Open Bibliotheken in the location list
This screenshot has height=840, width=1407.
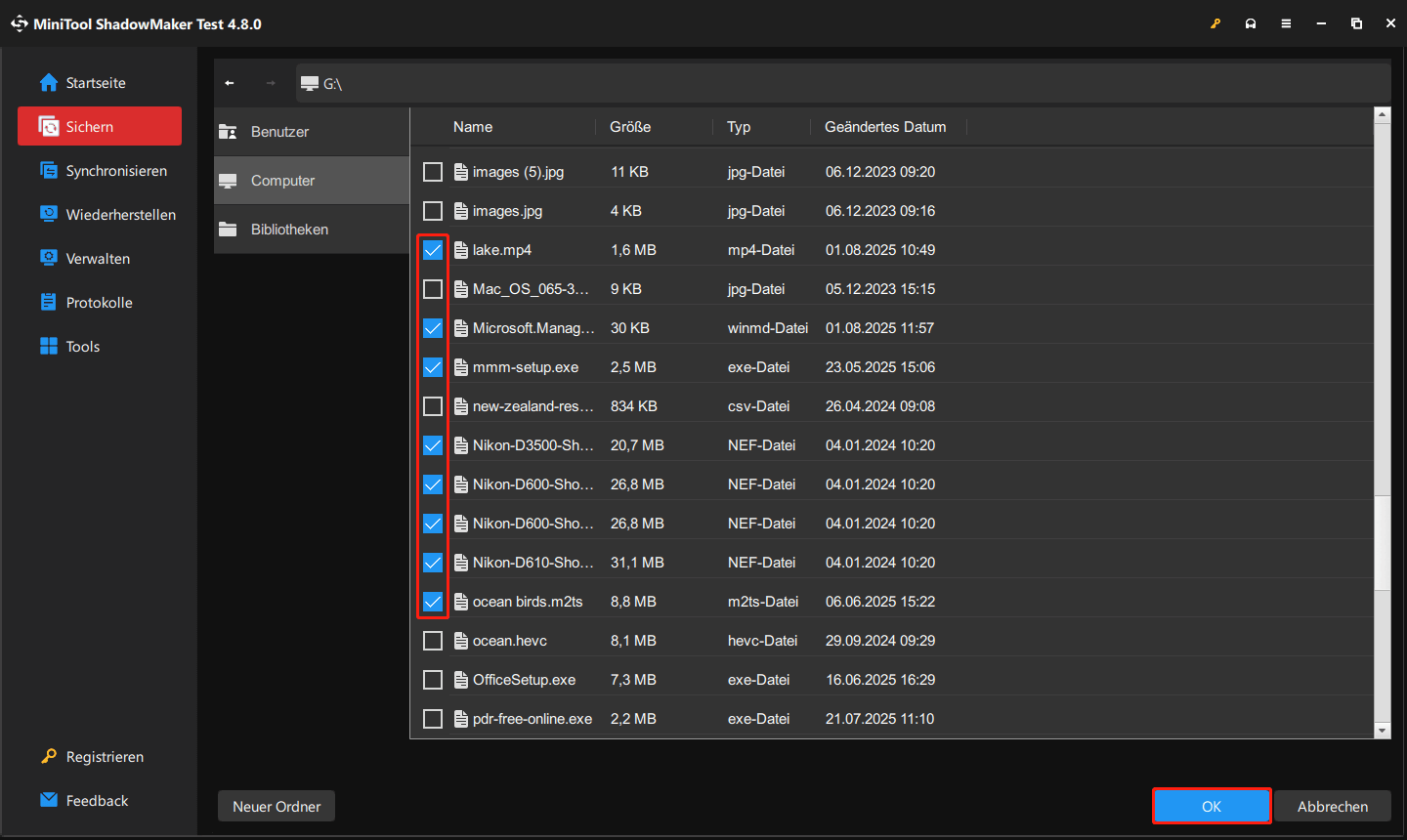(x=289, y=230)
